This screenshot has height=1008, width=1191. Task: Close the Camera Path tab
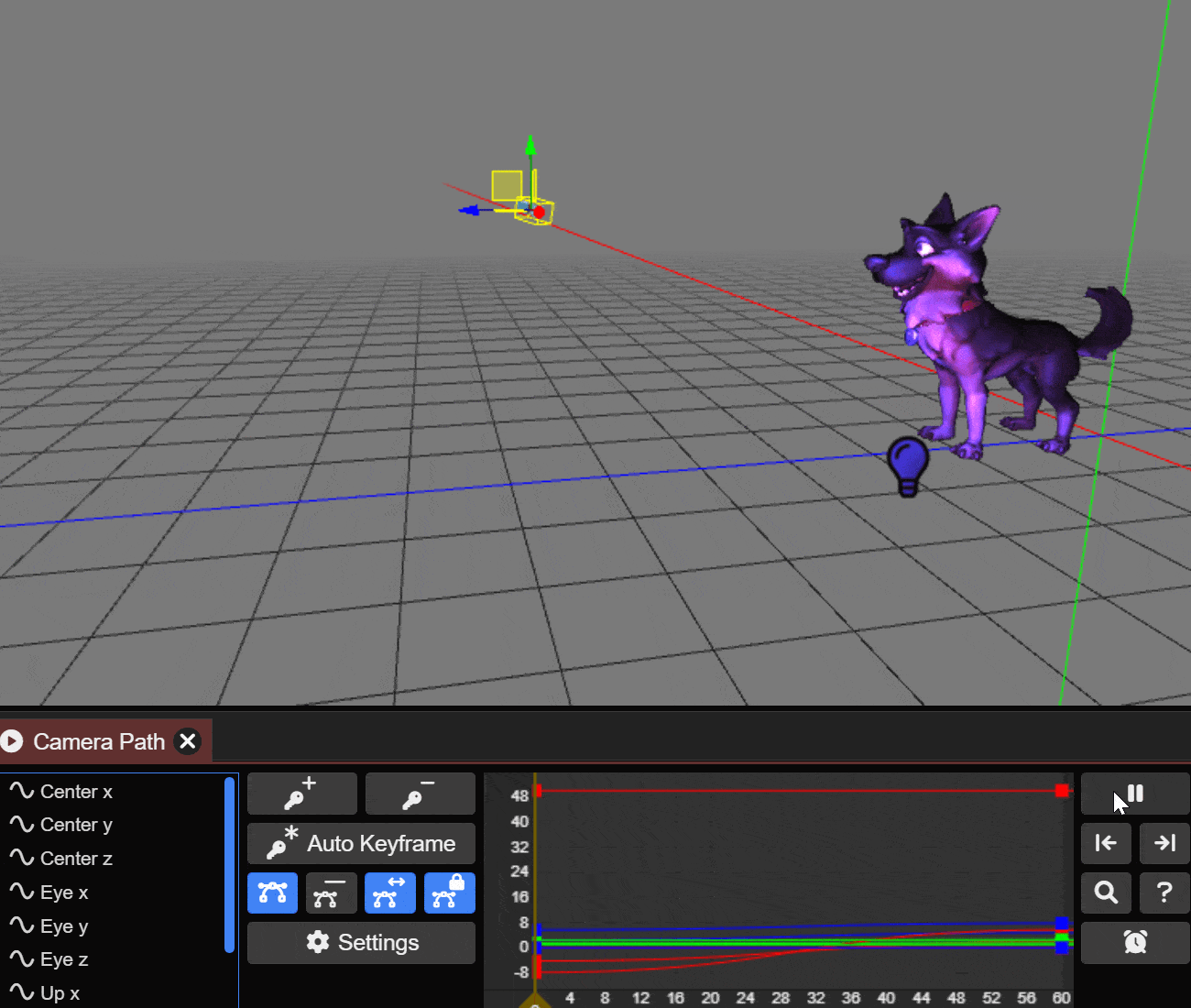pyautogui.click(x=188, y=740)
